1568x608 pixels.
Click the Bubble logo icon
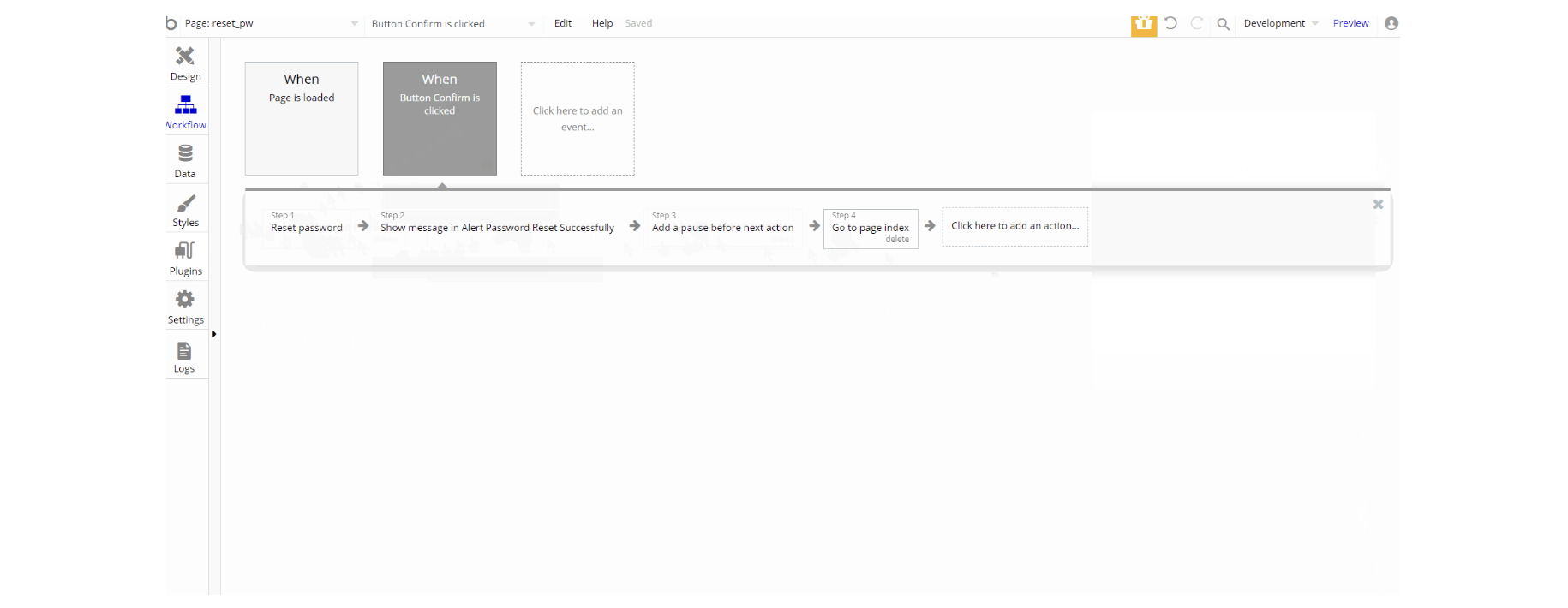pos(171,23)
